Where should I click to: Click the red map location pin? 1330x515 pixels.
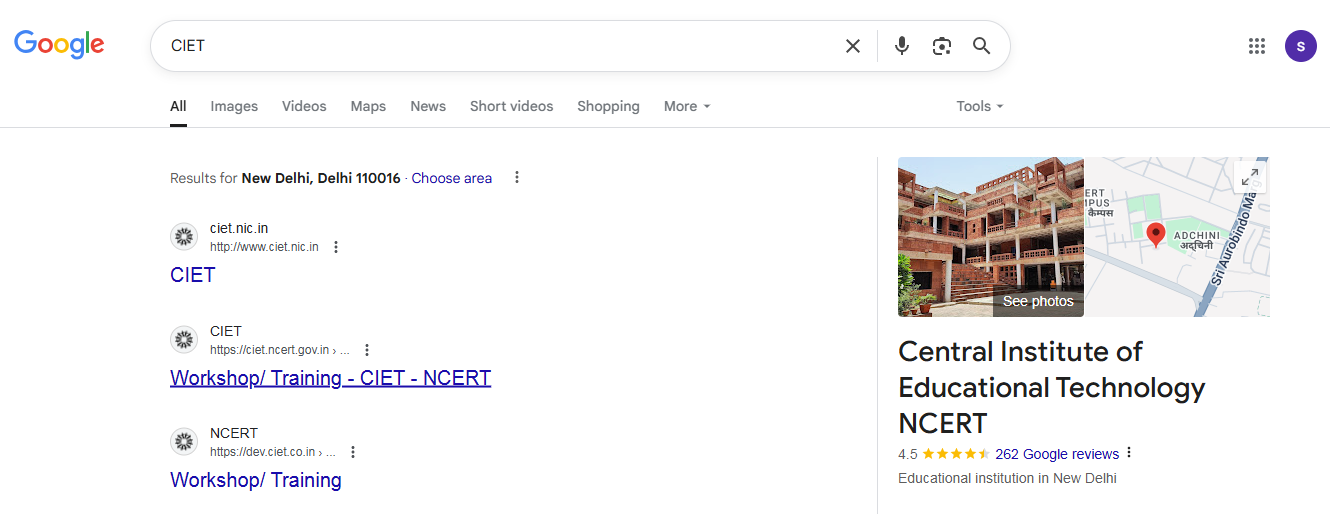[1156, 235]
